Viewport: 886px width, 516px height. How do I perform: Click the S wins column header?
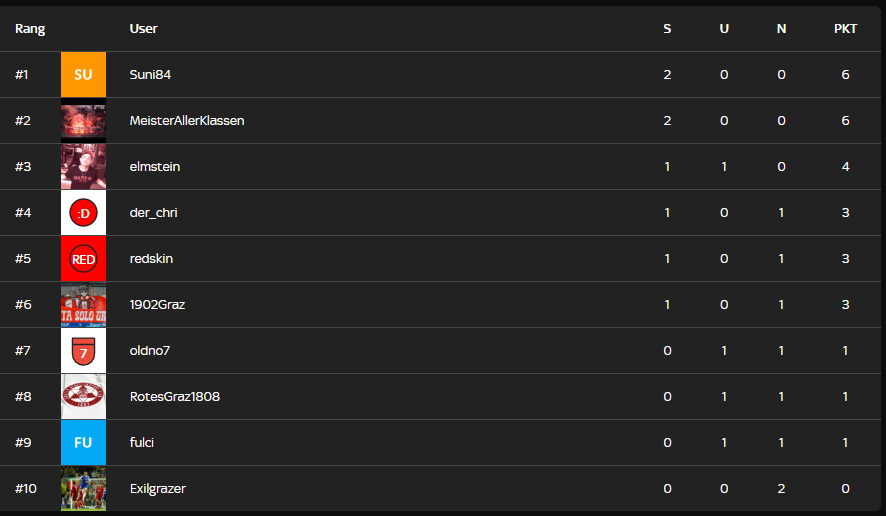[667, 29]
